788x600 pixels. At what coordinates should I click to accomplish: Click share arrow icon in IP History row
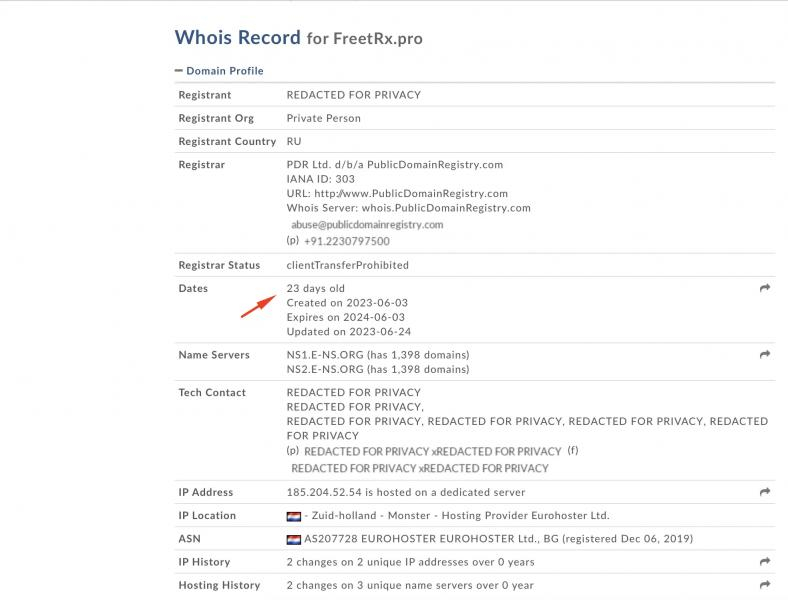(765, 561)
